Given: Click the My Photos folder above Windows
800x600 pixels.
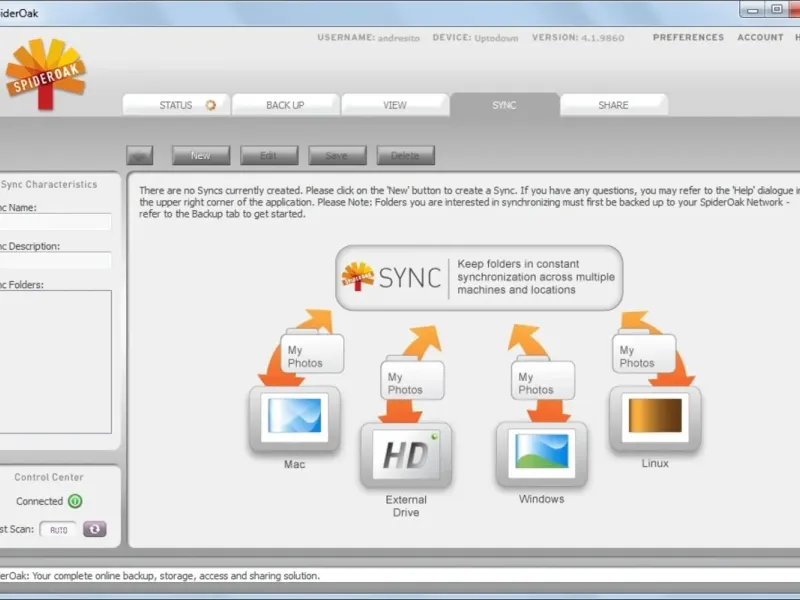Looking at the screenshot, I should tap(542, 380).
